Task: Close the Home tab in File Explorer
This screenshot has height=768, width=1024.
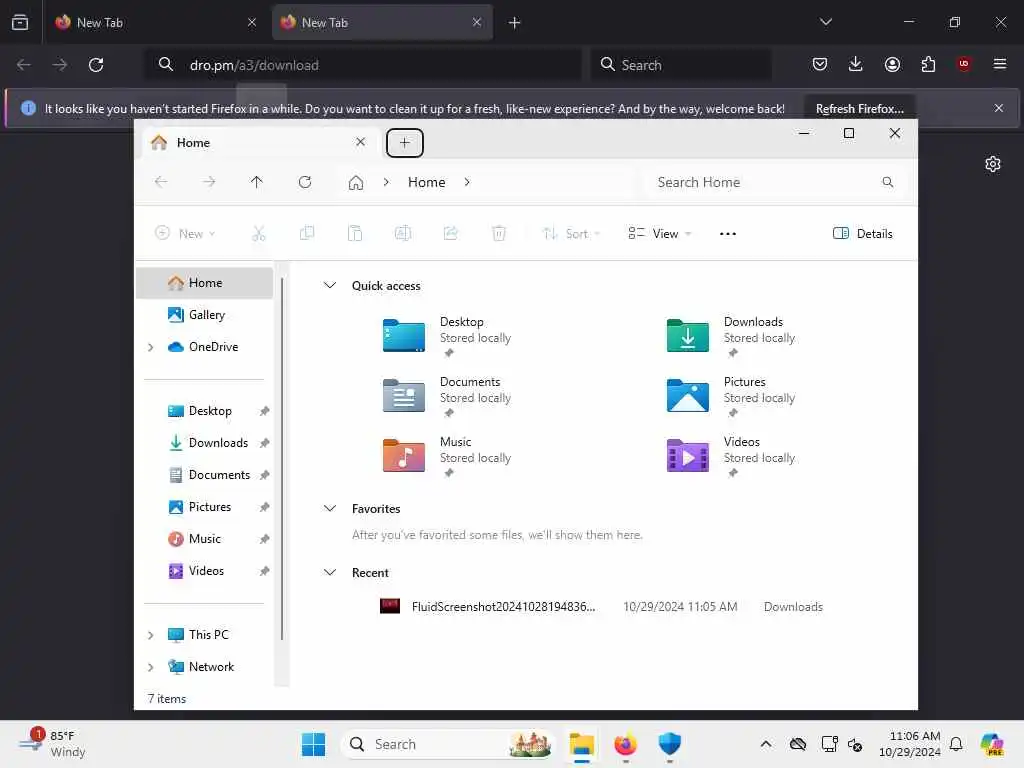Action: coord(360,142)
